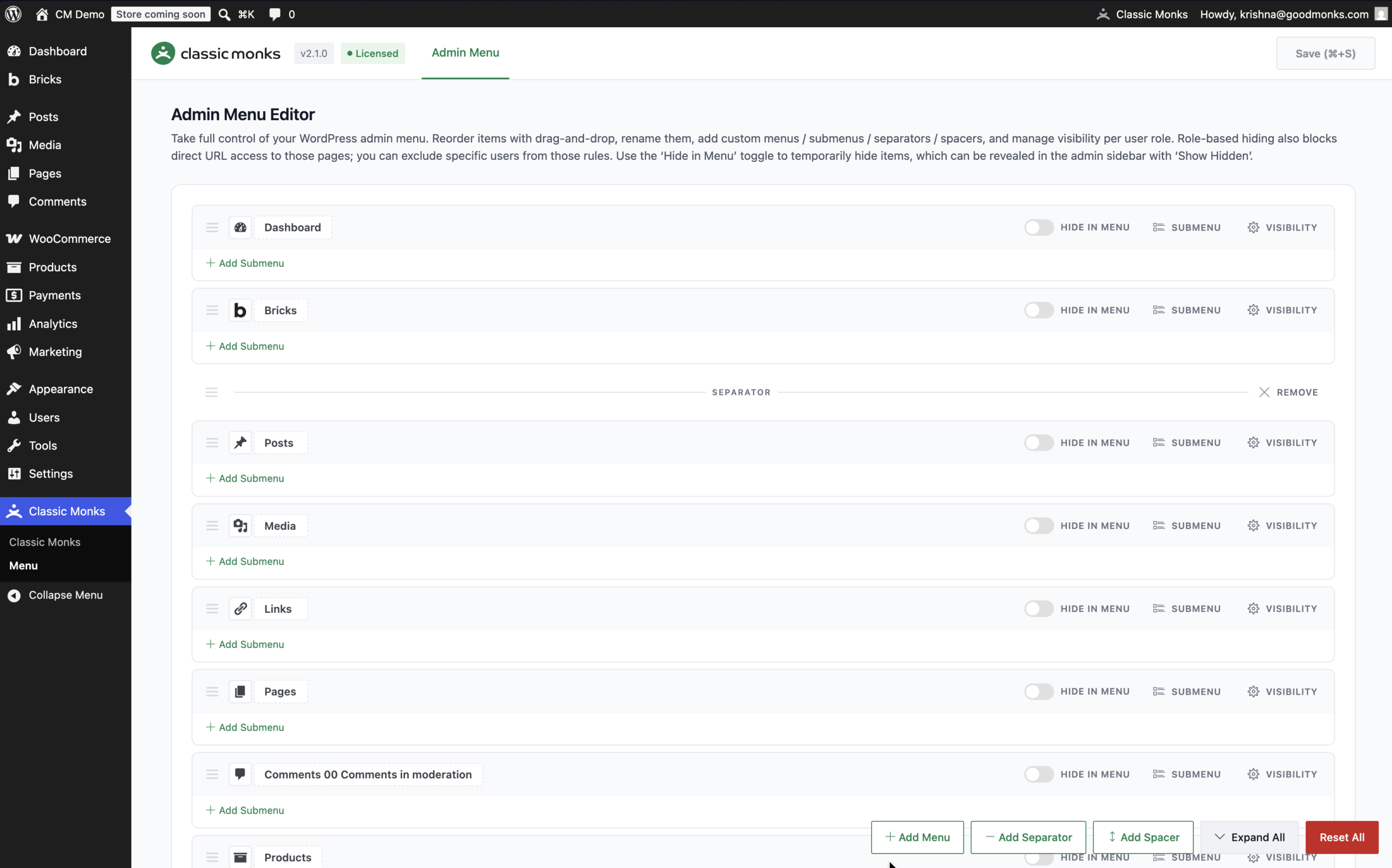Expand Submenu of Pages row

pyautogui.click(x=1186, y=691)
